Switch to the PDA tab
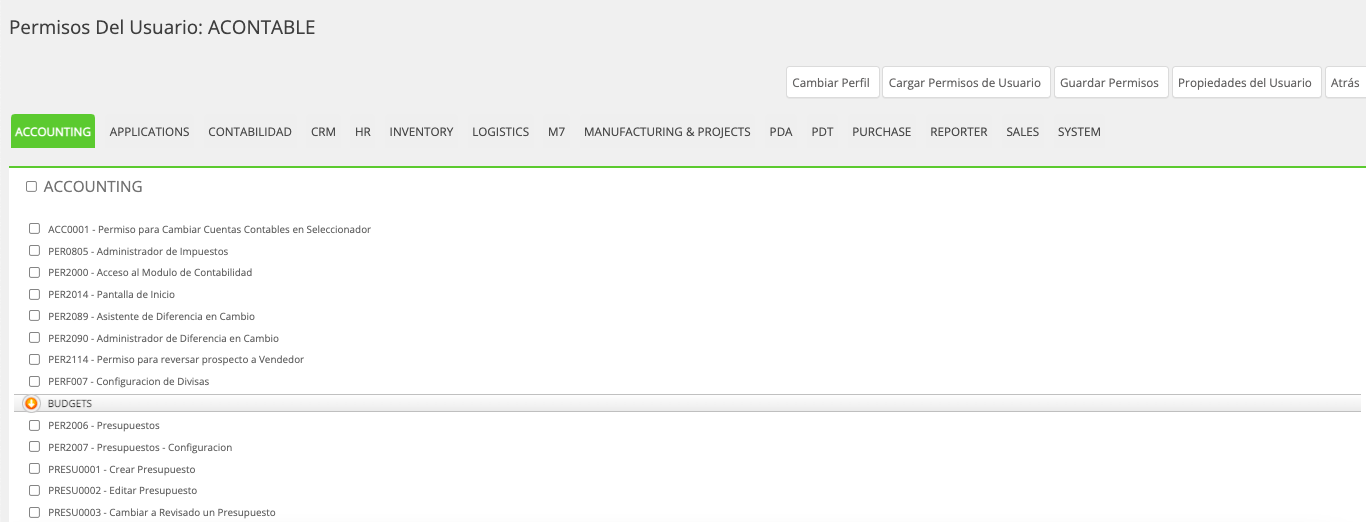Screen dimensions: 1366x522 pos(781,131)
